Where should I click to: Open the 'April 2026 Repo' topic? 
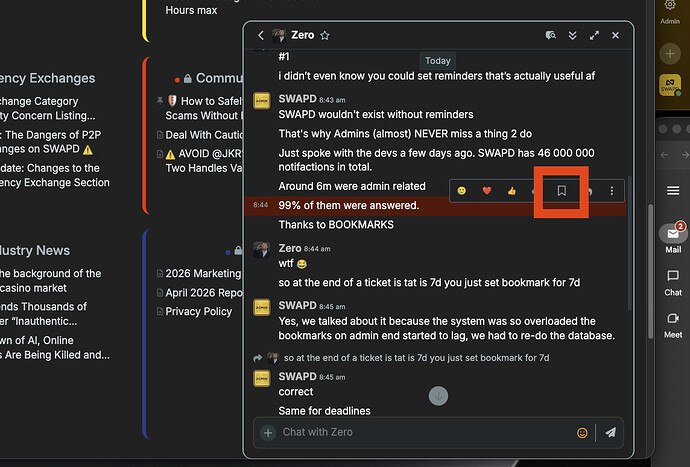[x=204, y=293]
